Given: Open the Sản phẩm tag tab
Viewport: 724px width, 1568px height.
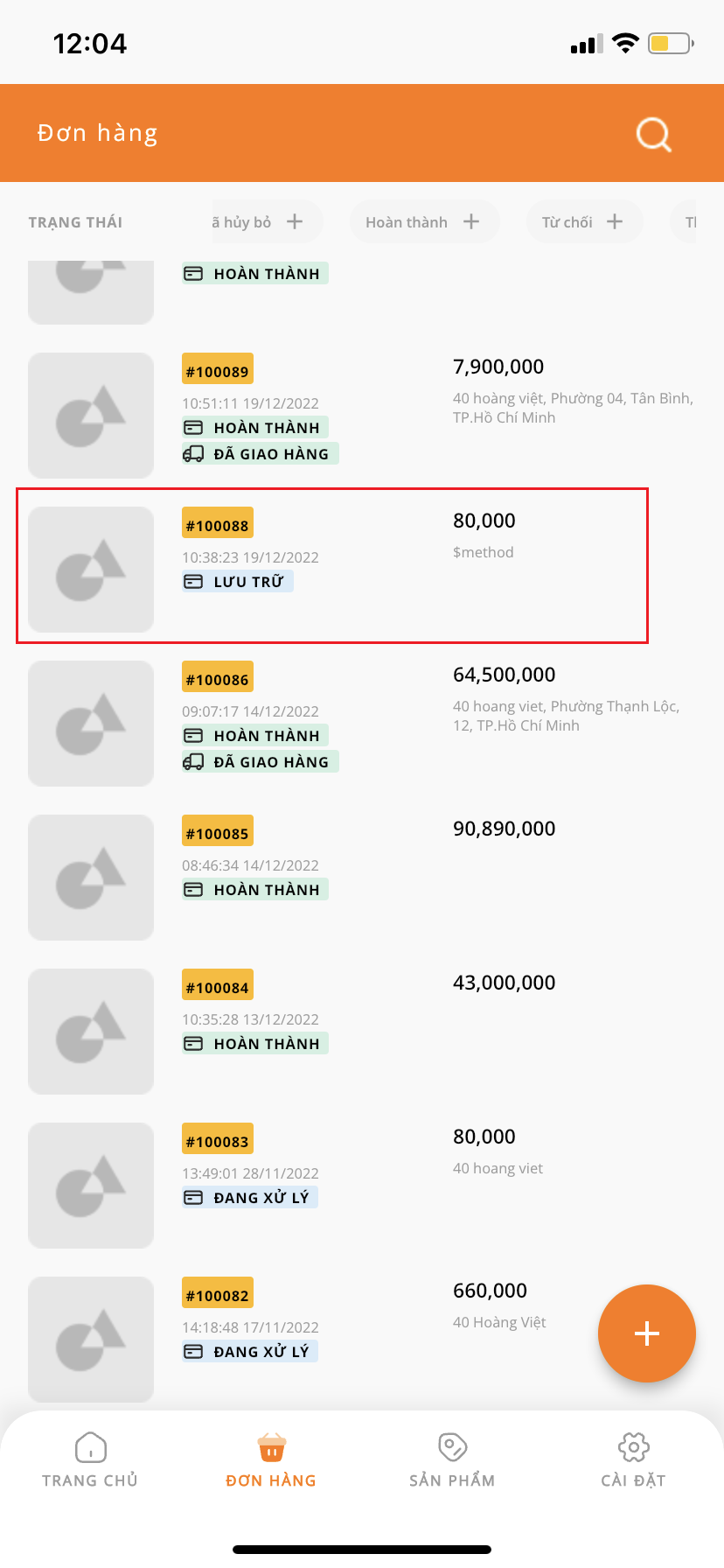Looking at the screenshot, I should 452,1459.
